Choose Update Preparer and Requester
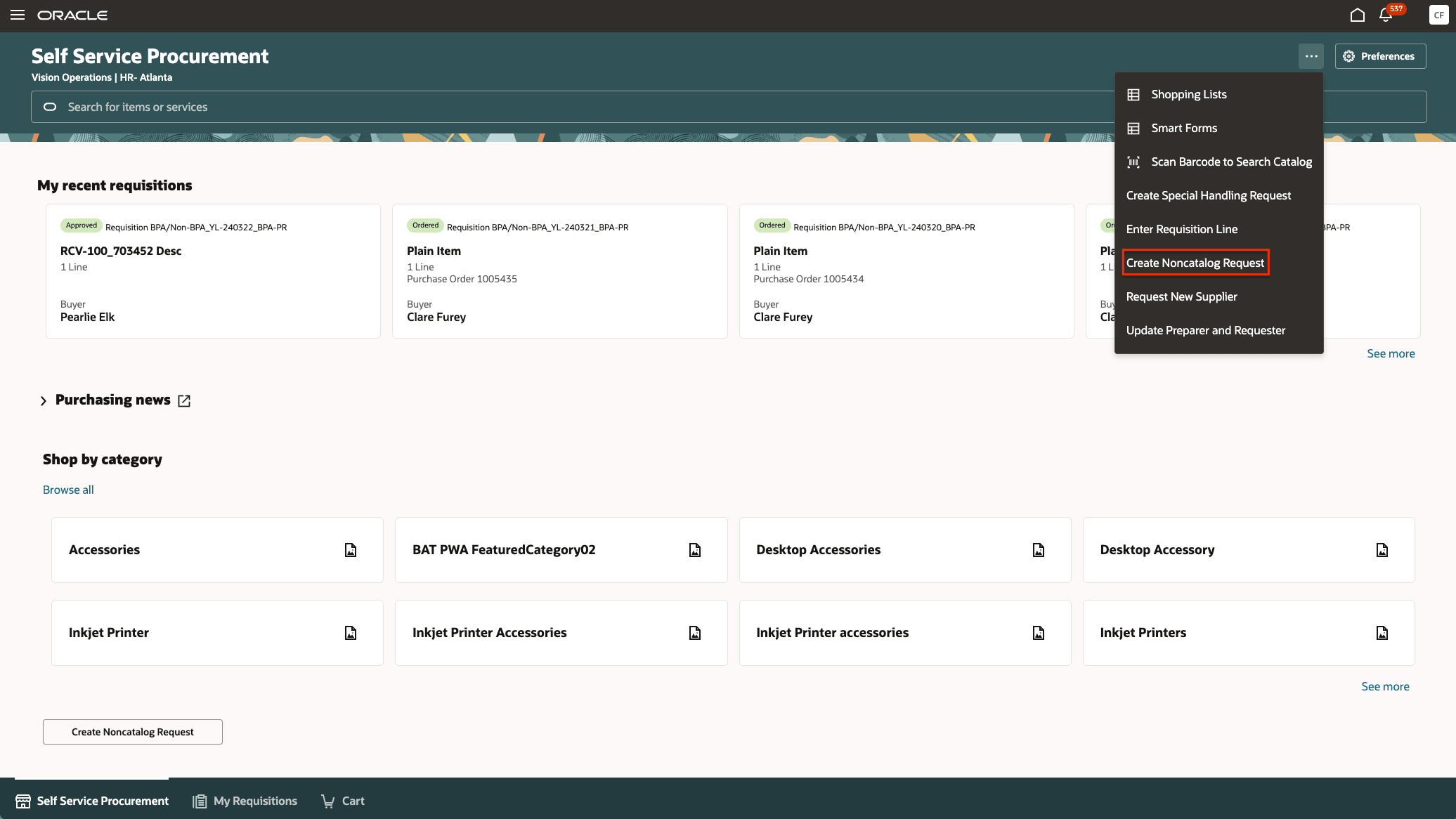This screenshot has height=819, width=1456. [1219, 331]
